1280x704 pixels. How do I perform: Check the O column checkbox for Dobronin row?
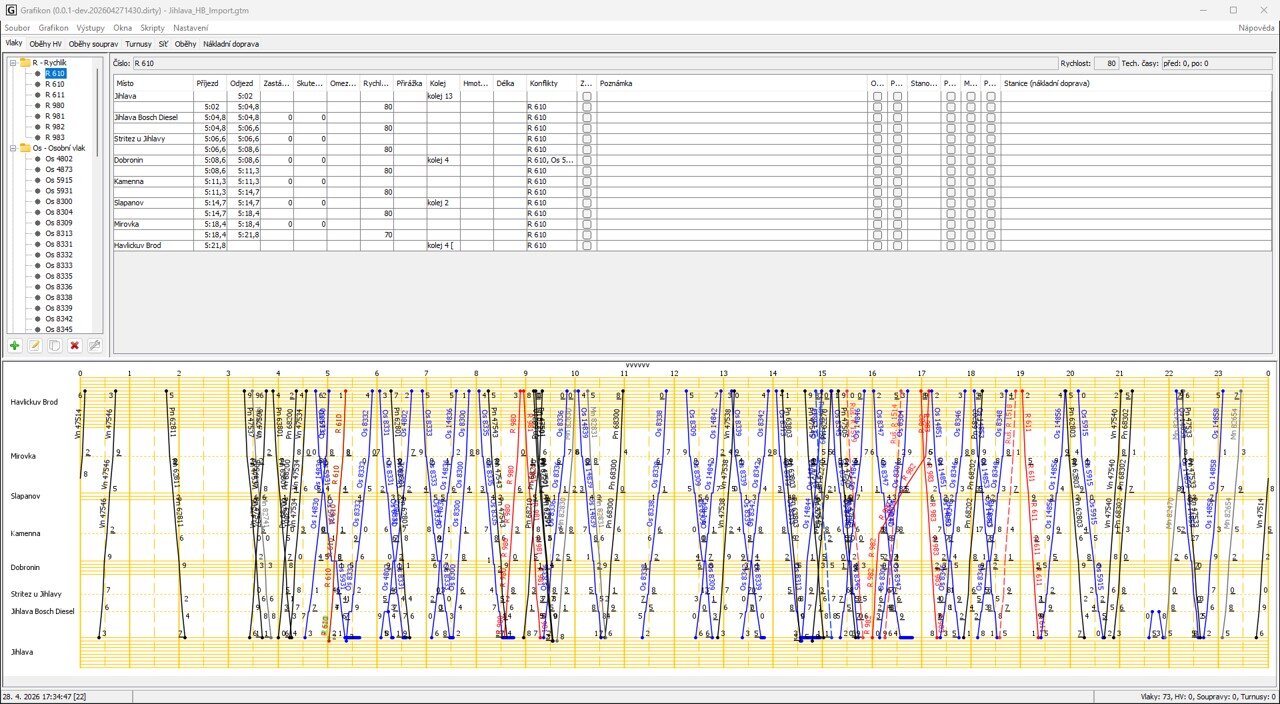[877, 160]
